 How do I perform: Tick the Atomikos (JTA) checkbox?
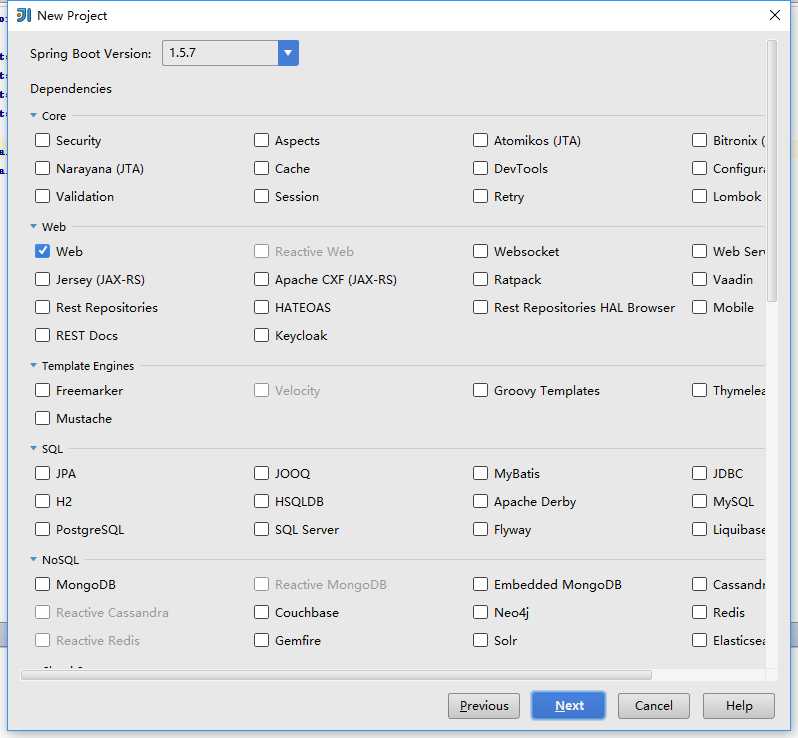[x=480, y=140]
